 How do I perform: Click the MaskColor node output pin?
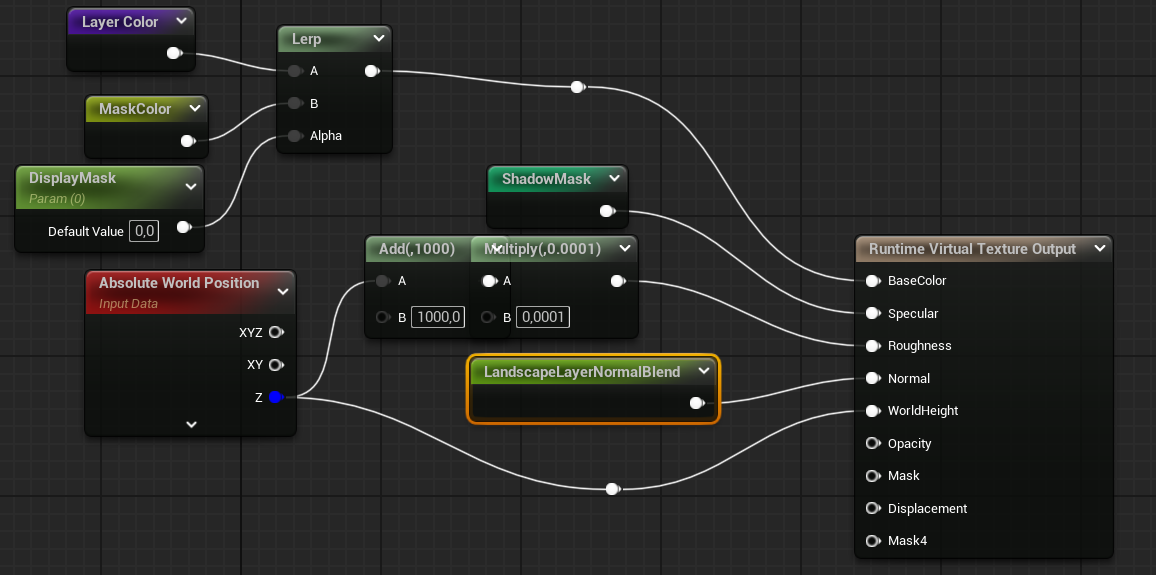click(187, 141)
